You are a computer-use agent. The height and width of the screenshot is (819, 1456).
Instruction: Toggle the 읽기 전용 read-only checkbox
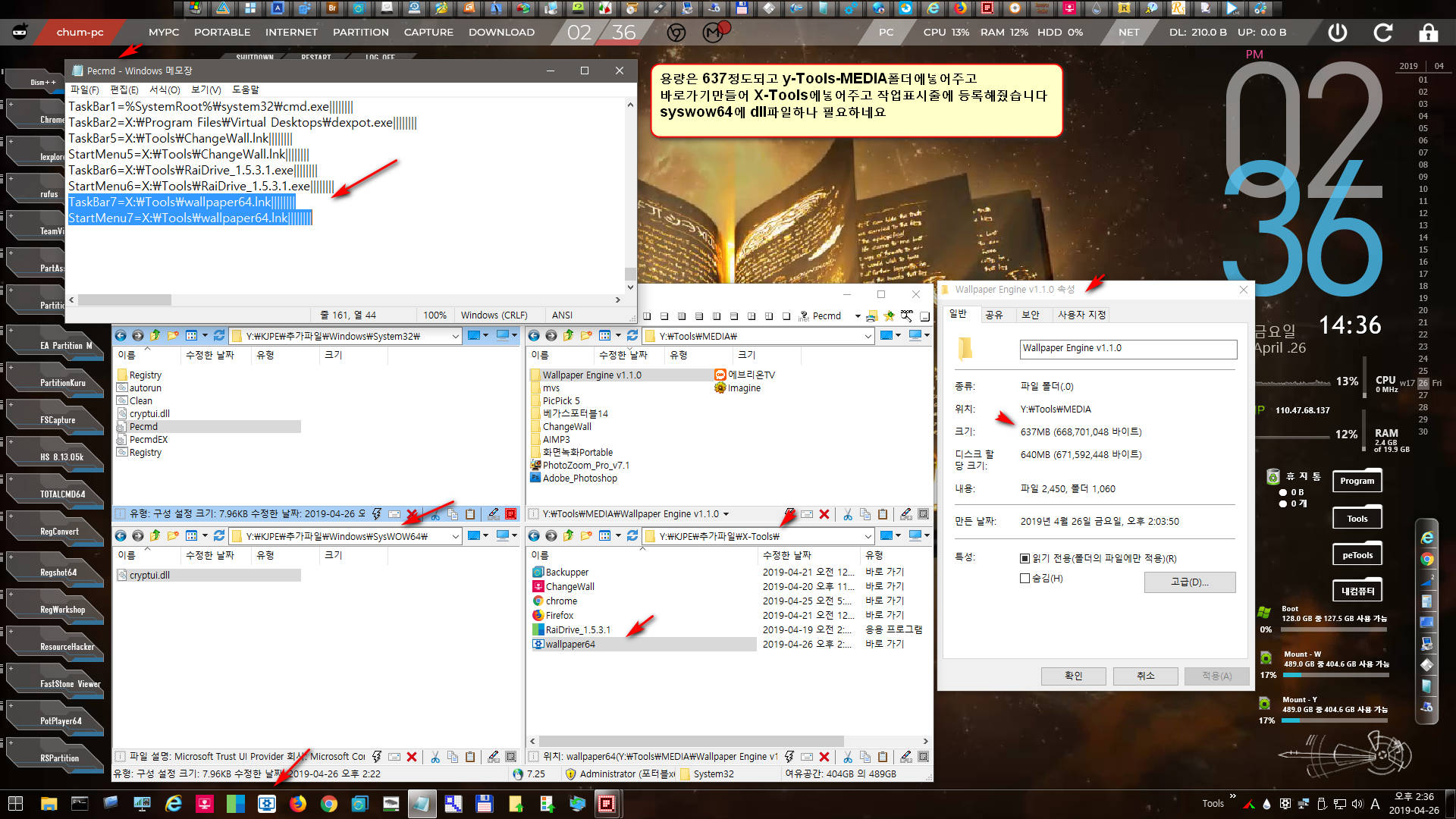(1025, 558)
